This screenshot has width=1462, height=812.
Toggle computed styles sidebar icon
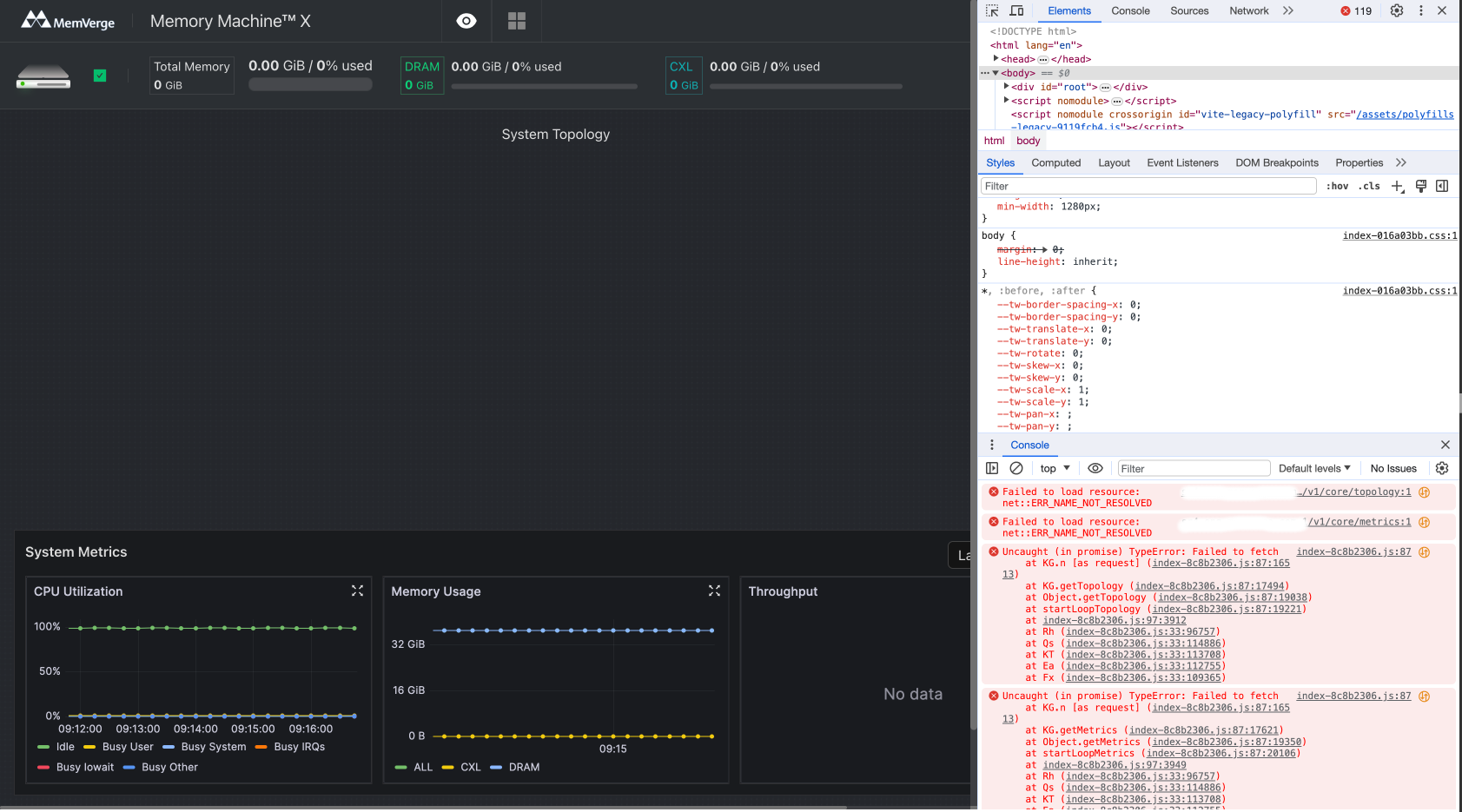(x=1442, y=186)
